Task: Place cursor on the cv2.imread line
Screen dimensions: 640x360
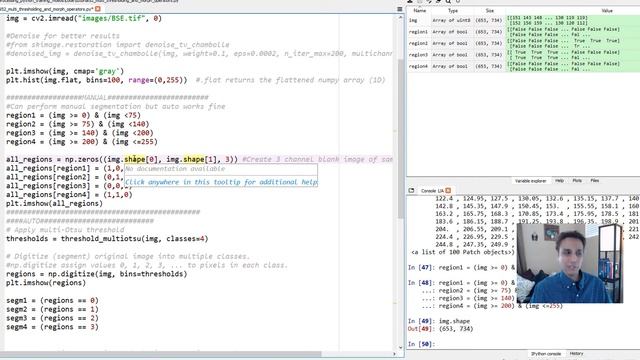Action: [x=84, y=18]
